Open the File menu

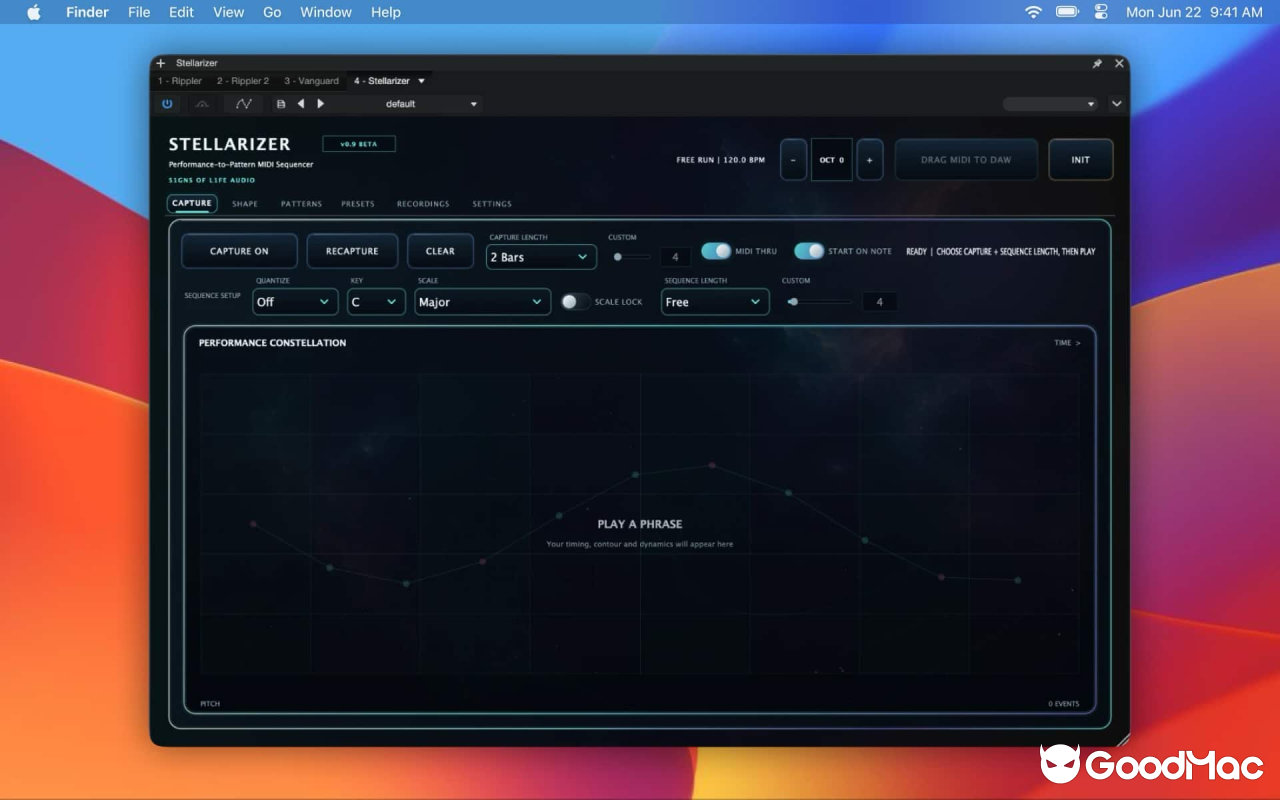click(139, 12)
